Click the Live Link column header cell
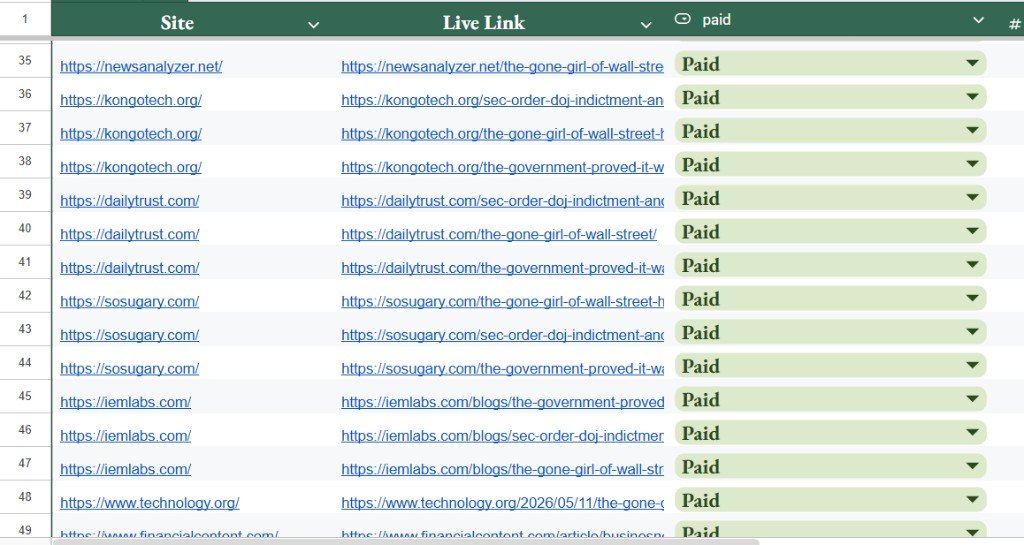The width and height of the screenshot is (1024, 545). (x=502, y=20)
